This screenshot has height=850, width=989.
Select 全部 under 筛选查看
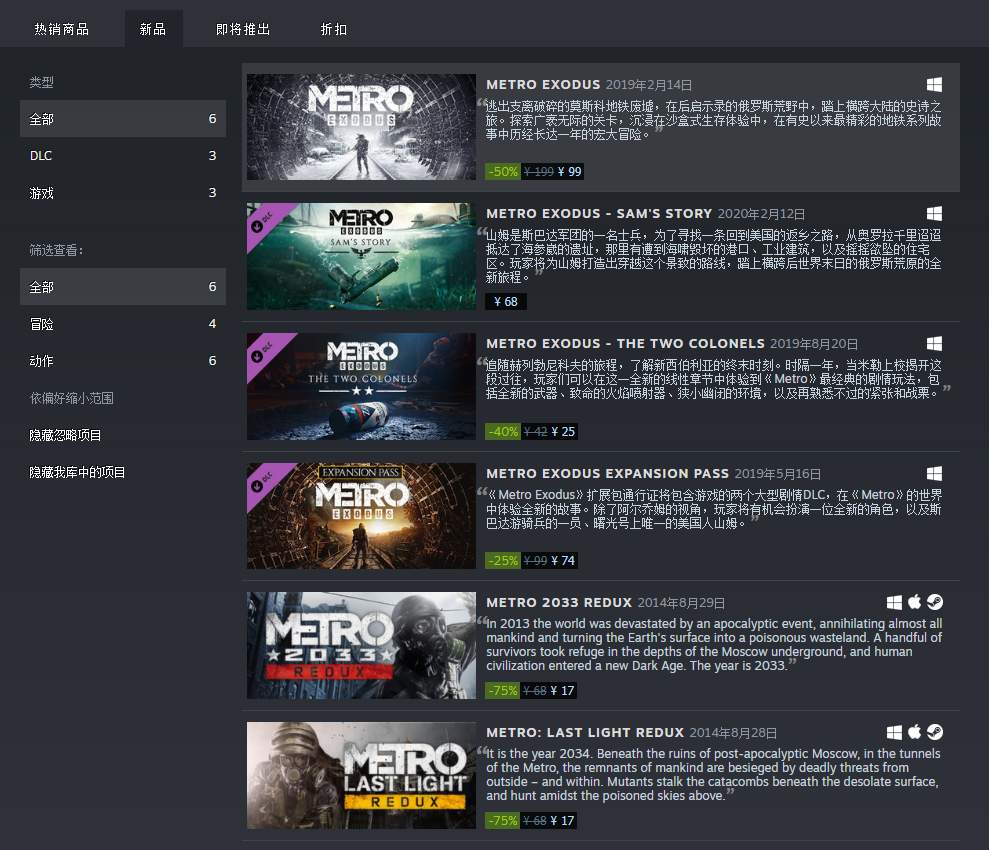click(123, 287)
